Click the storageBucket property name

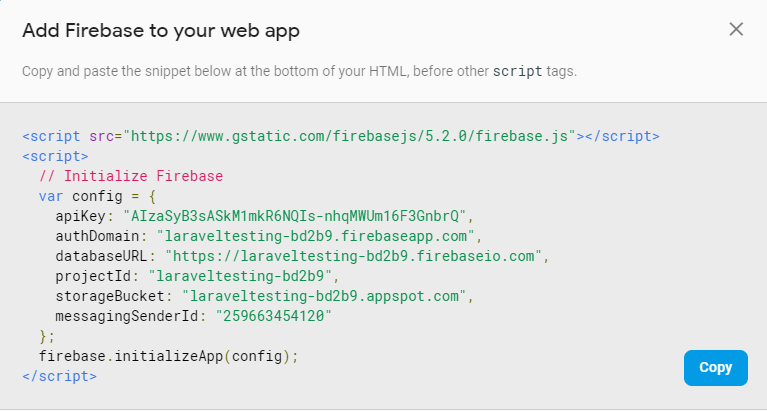coord(110,296)
